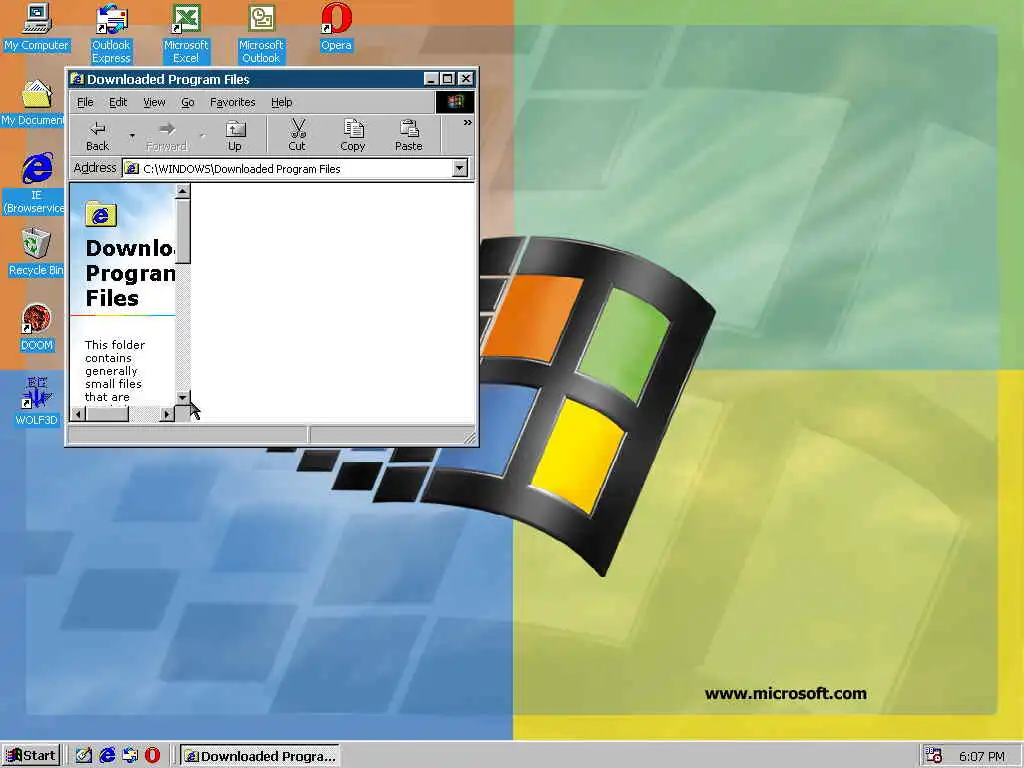Viewport: 1024px width, 768px height.
Task: Select the WOLF3D desktop shortcut
Action: point(37,402)
